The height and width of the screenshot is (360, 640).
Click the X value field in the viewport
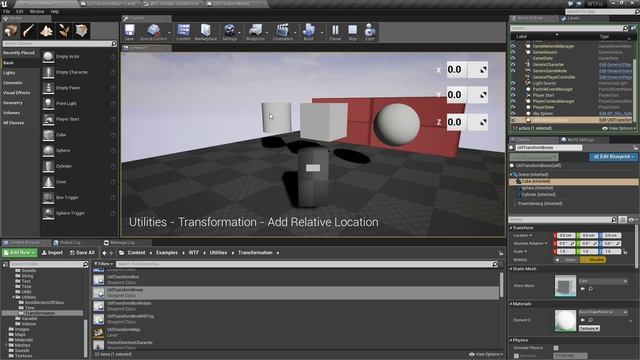point(467,70)
